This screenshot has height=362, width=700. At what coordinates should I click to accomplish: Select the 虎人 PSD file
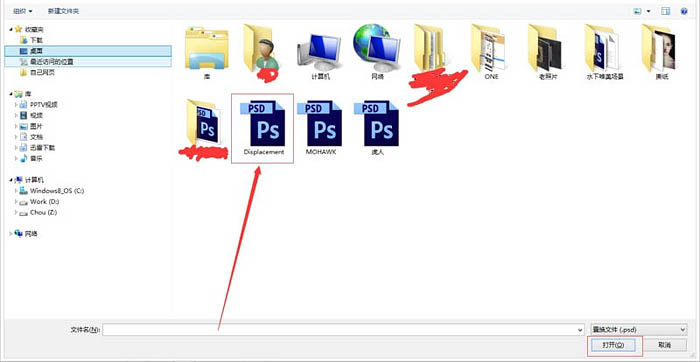[x=377, y=128]
